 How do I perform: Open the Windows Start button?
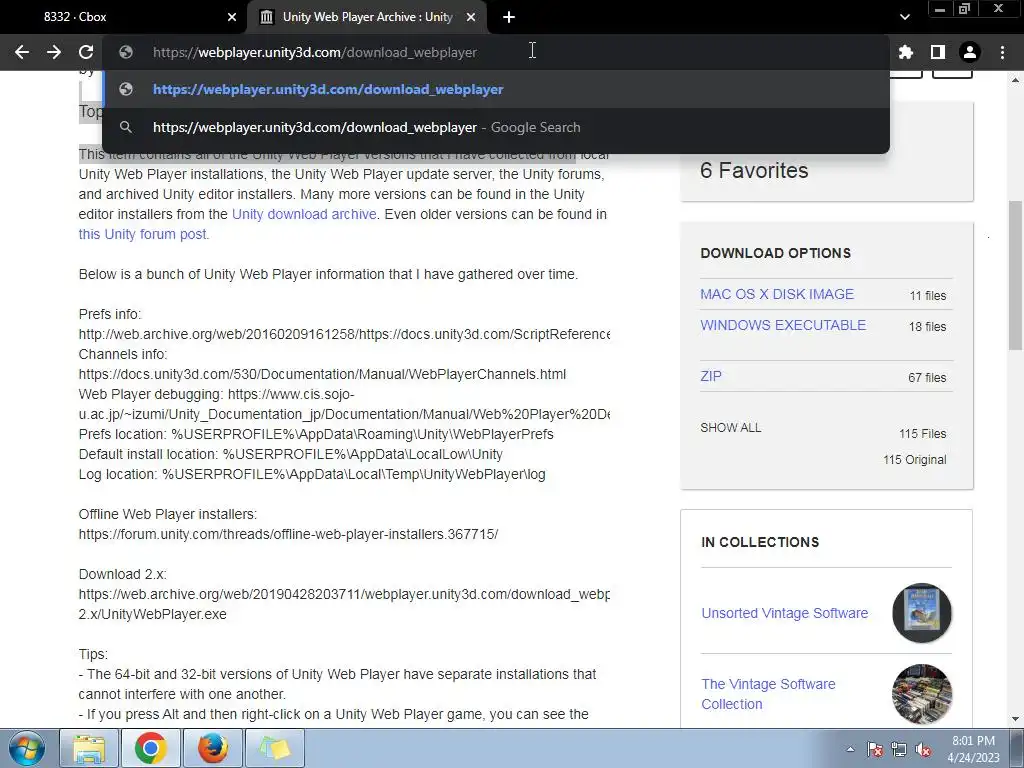pyautogui.click(x=26, y=748)
